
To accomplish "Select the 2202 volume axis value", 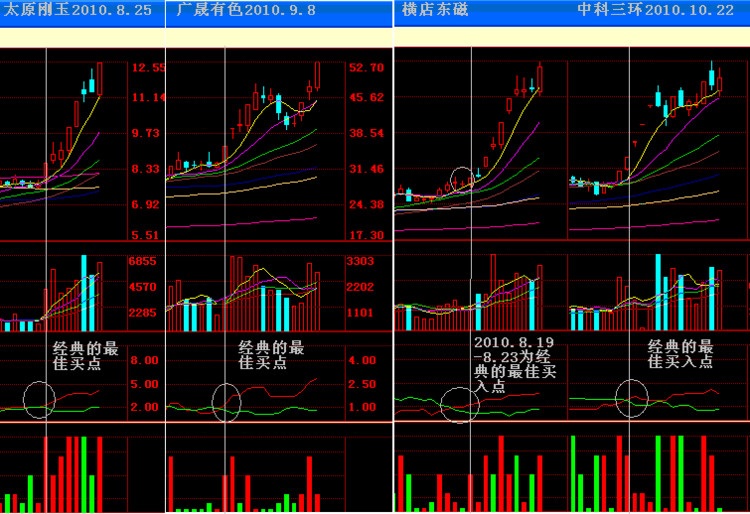I will [x=360, y=287].
